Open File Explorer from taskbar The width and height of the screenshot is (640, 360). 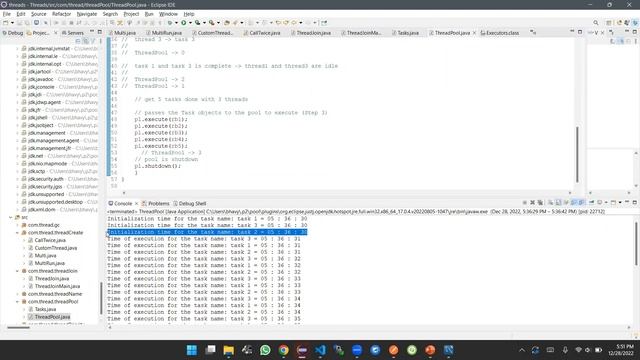[x=229, y=350]
